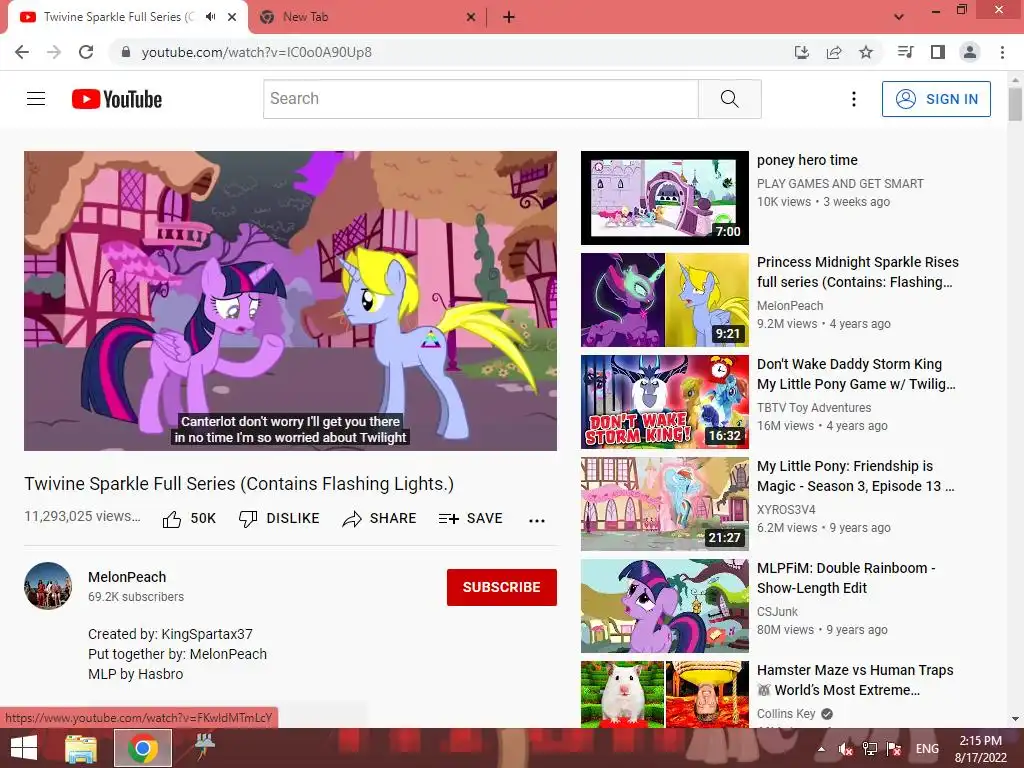Image resolution: width=1024 pixels, height=768 pixels.
Task: Click TBTV Toy Adventures channel name
Action: (814, 408)
